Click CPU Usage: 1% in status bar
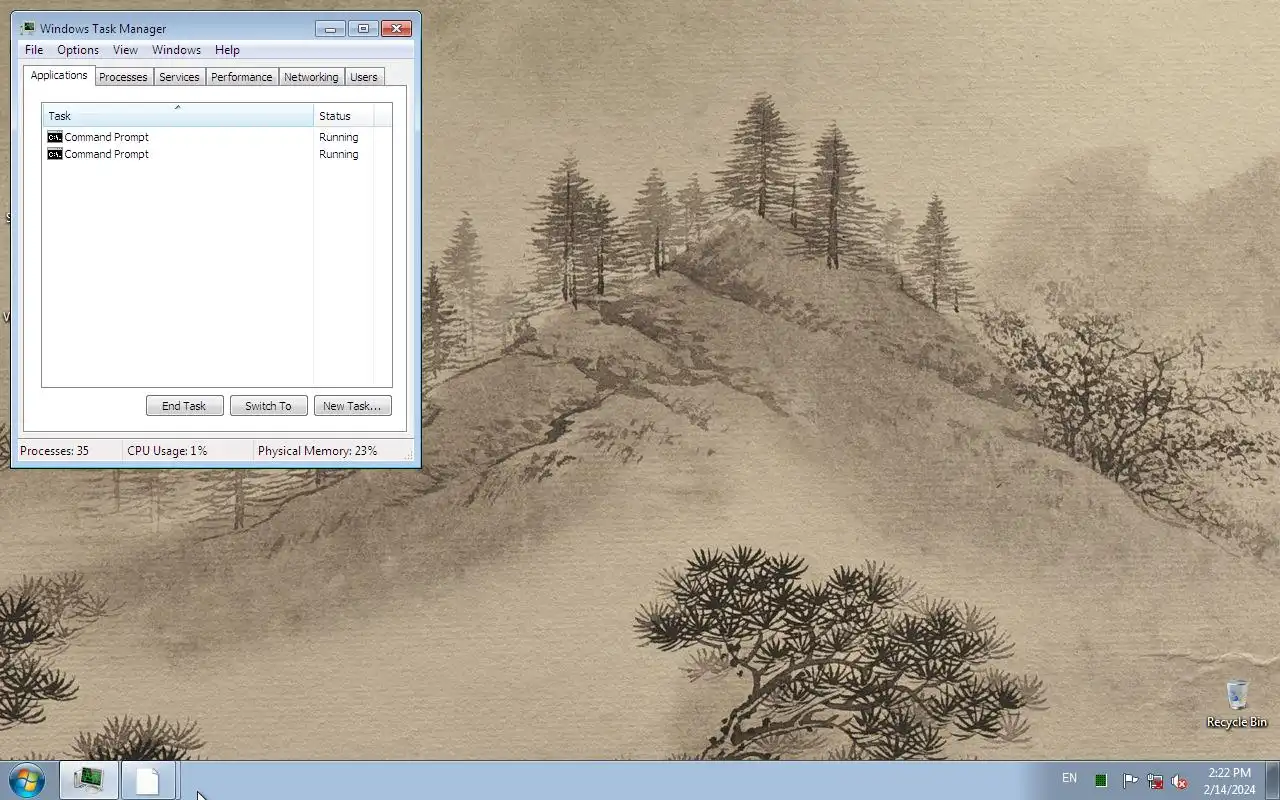This screenshot has width=1280, height=800. tap(167, 451)
